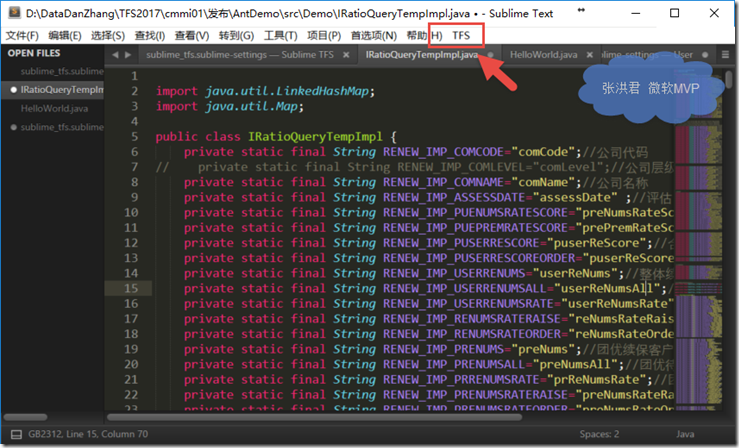
Task: Click the editor horizontal scrollbar
Action: 314,417
